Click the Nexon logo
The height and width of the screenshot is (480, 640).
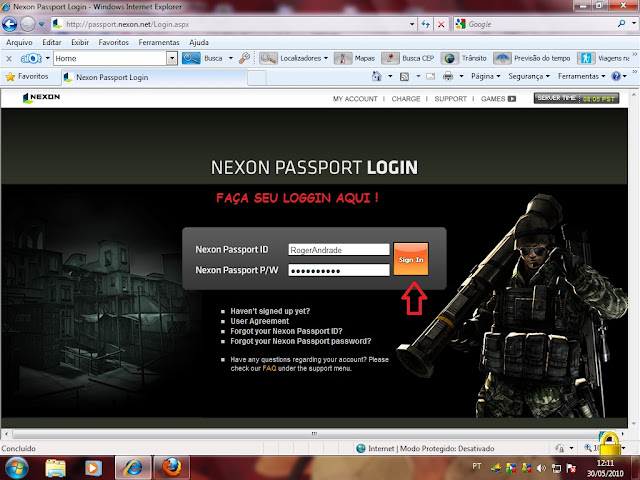click(x=41, y=98)
